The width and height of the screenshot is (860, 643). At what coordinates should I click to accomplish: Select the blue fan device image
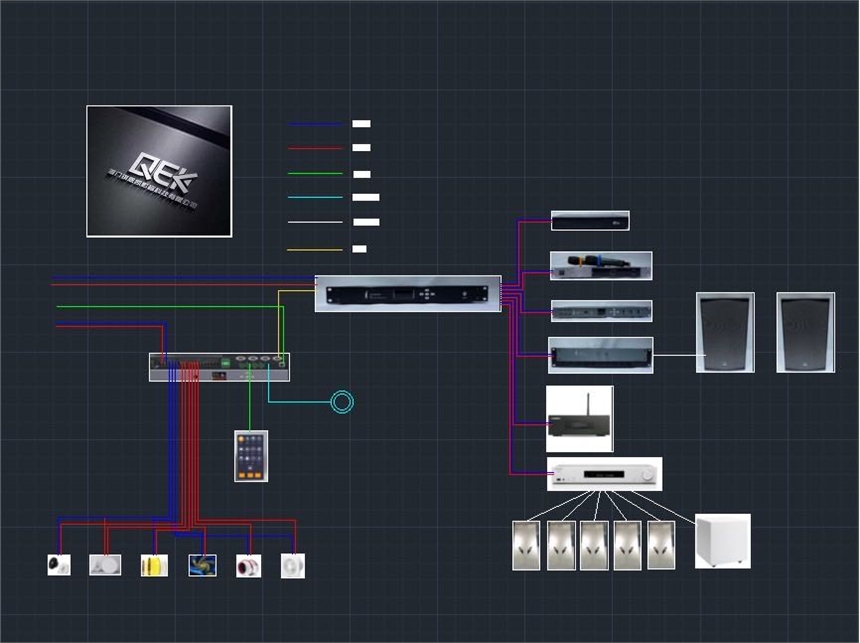(203, 566)
